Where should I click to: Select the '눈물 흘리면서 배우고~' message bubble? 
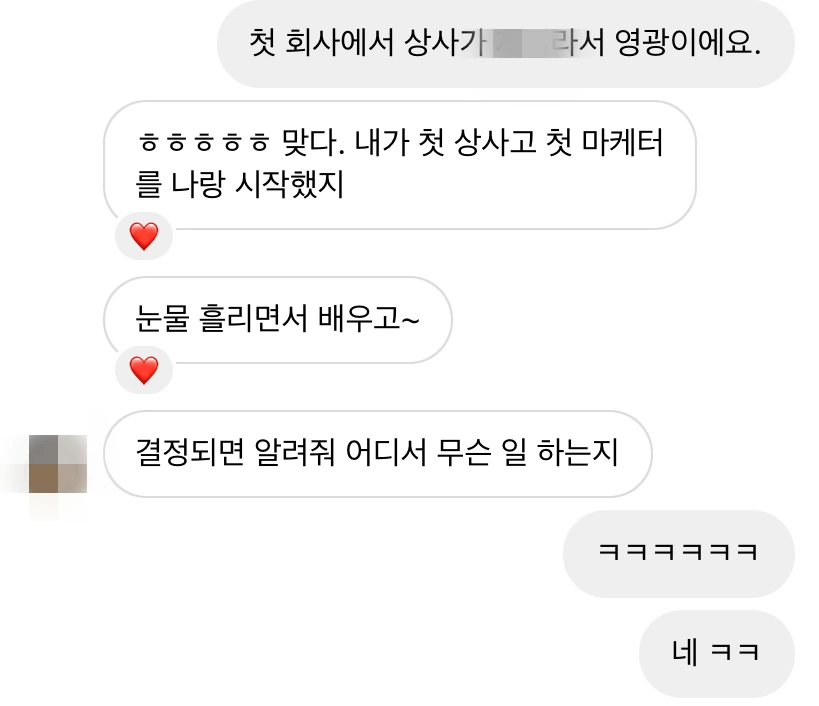click(x=278, y=320)
